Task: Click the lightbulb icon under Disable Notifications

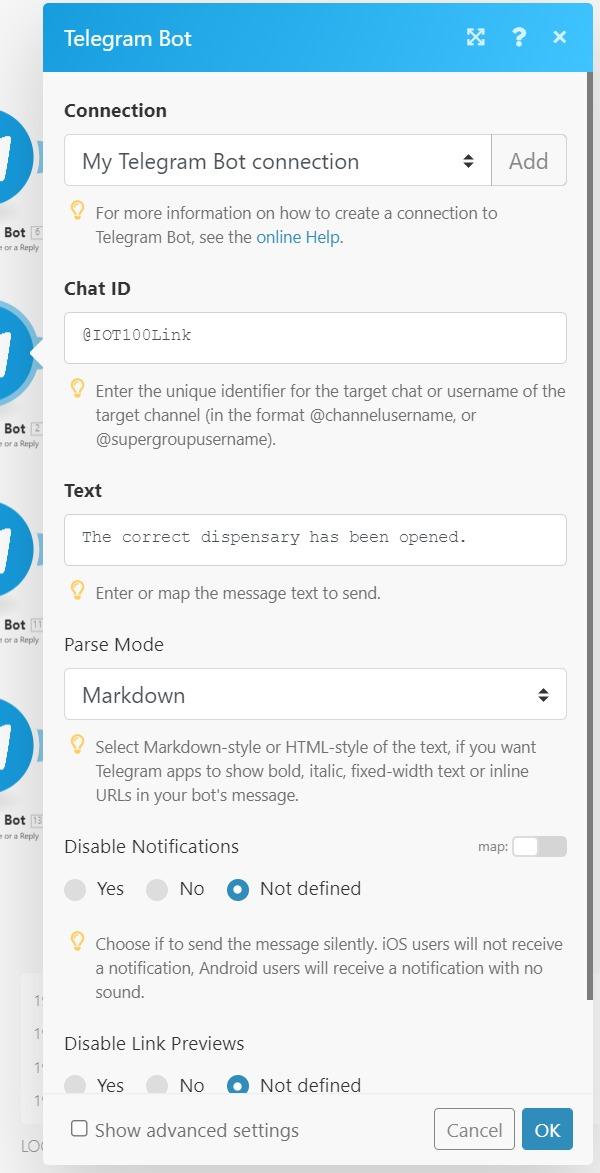Action: pyautogui.click(x=76, y=942)
